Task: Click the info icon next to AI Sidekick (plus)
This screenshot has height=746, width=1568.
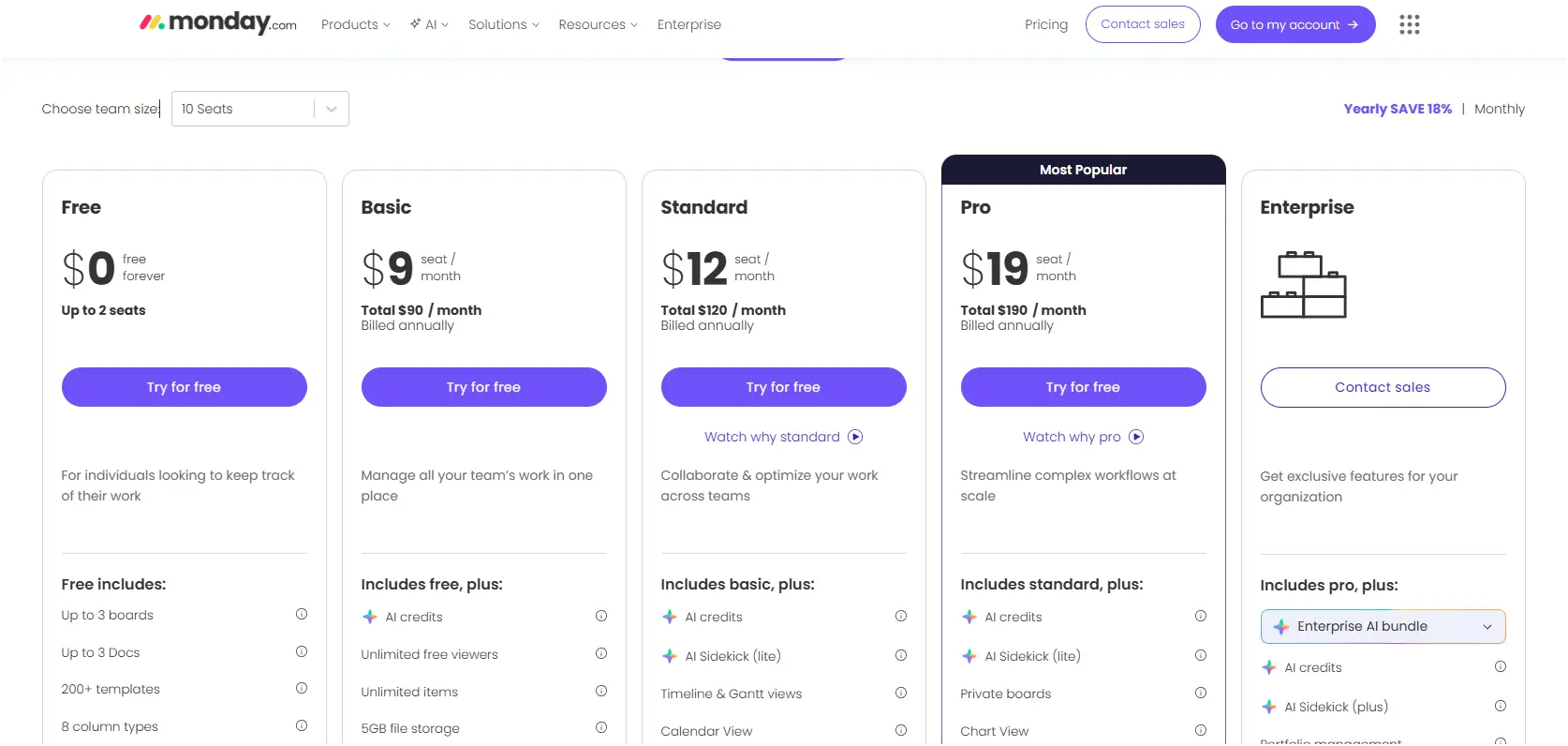Action: point(1501,706)
